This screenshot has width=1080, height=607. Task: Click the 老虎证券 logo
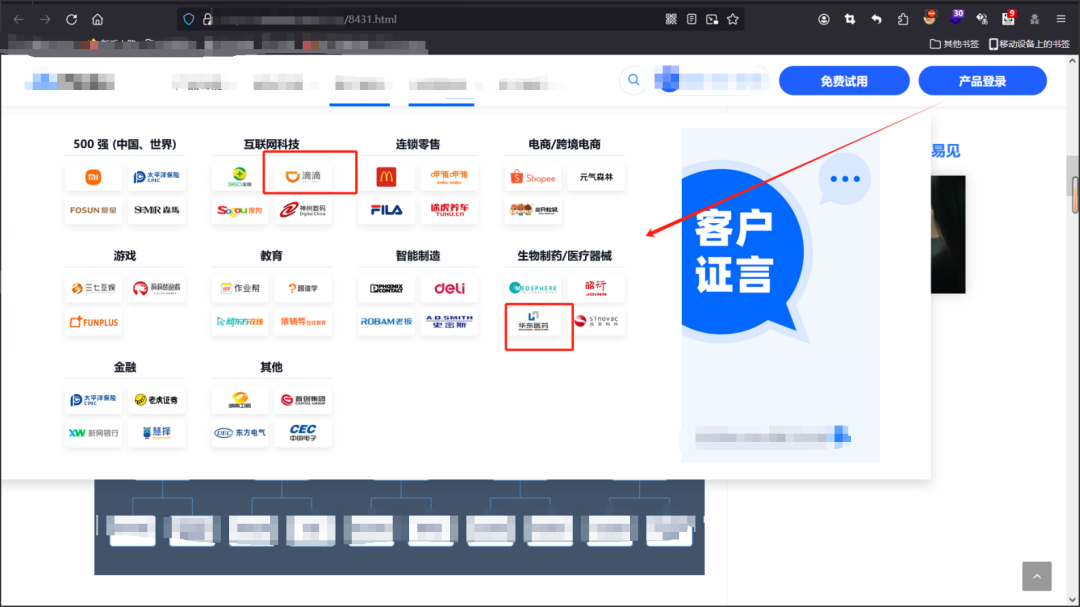pos(156,400)
